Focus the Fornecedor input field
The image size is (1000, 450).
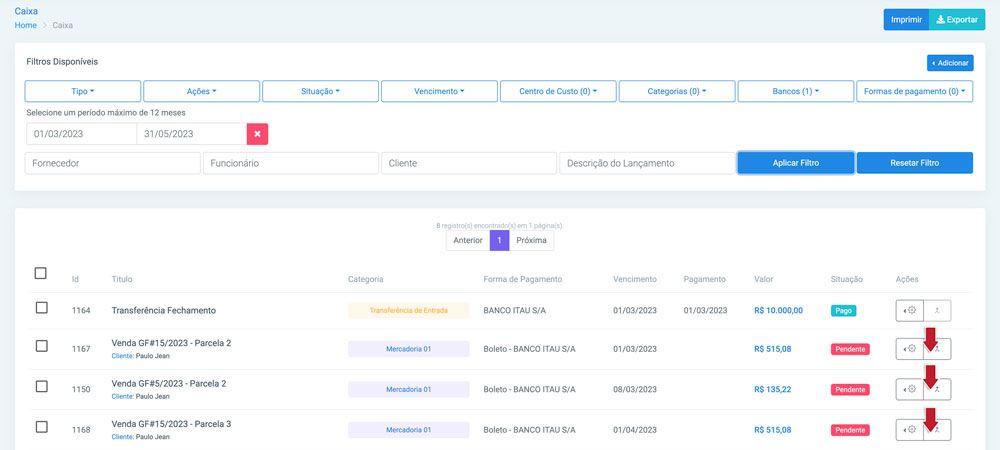tap(113, 163)
